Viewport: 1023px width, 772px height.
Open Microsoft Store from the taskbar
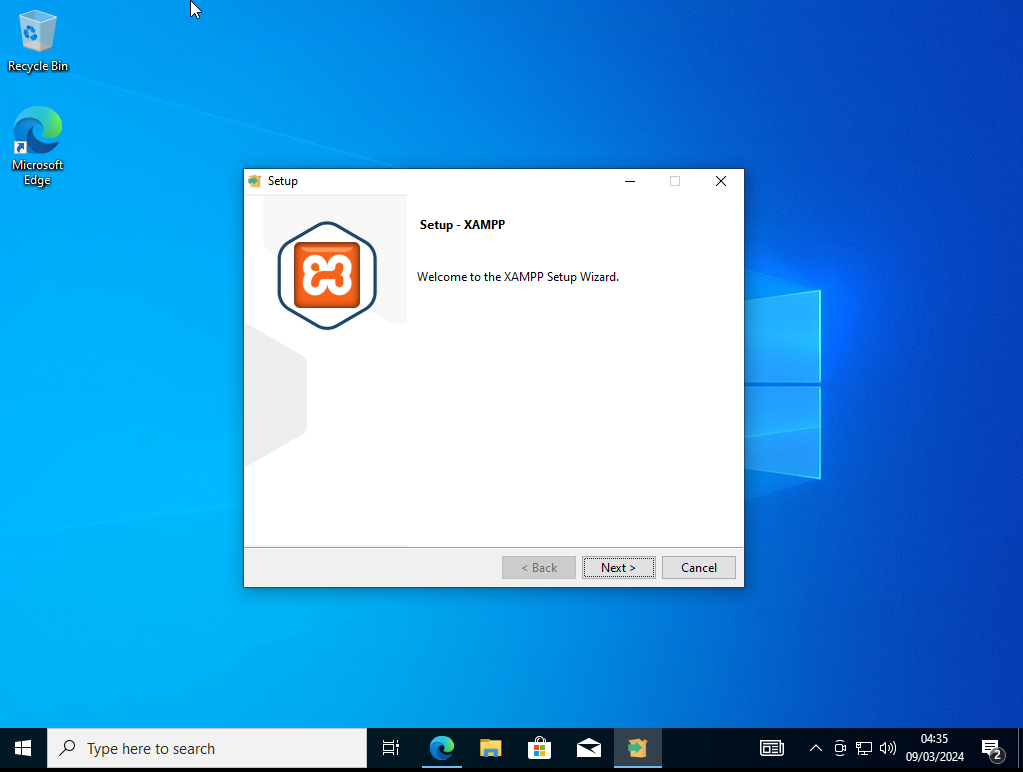click(x=539, y=748)
